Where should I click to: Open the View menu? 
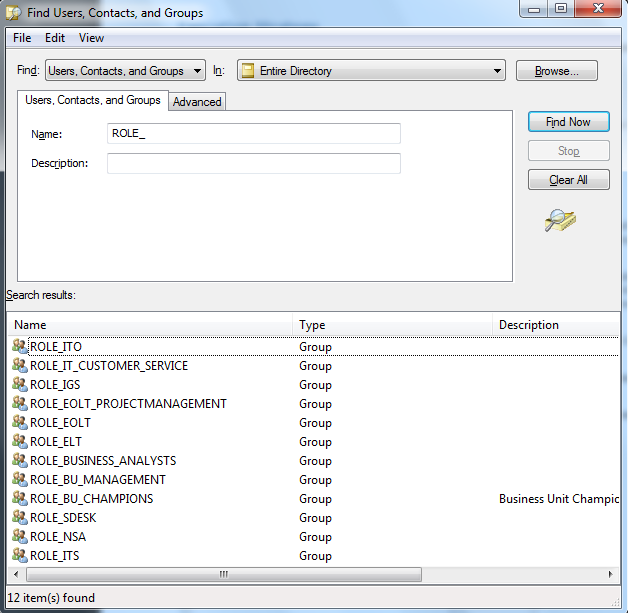coord(91,38)
